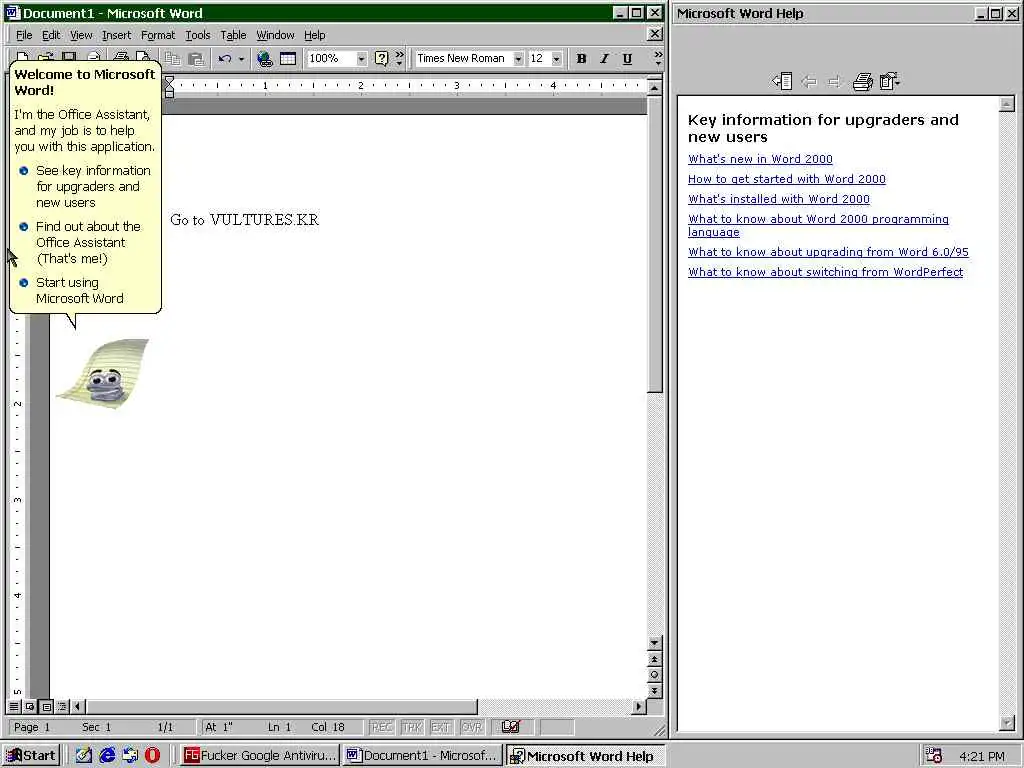Open the Times New Roman font dropdown
The height and width of the screenshot is (768, 1024).
point(518,59)
